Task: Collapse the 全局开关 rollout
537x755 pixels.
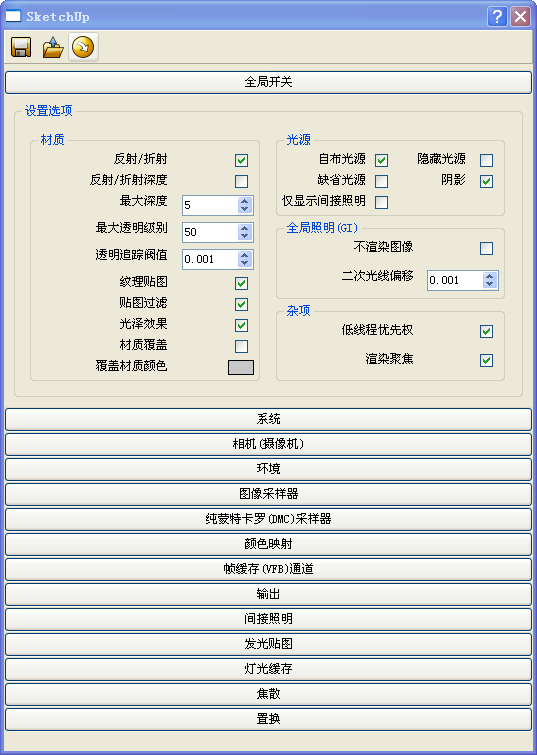Action: pyautogui.click(x=268, y=82)
